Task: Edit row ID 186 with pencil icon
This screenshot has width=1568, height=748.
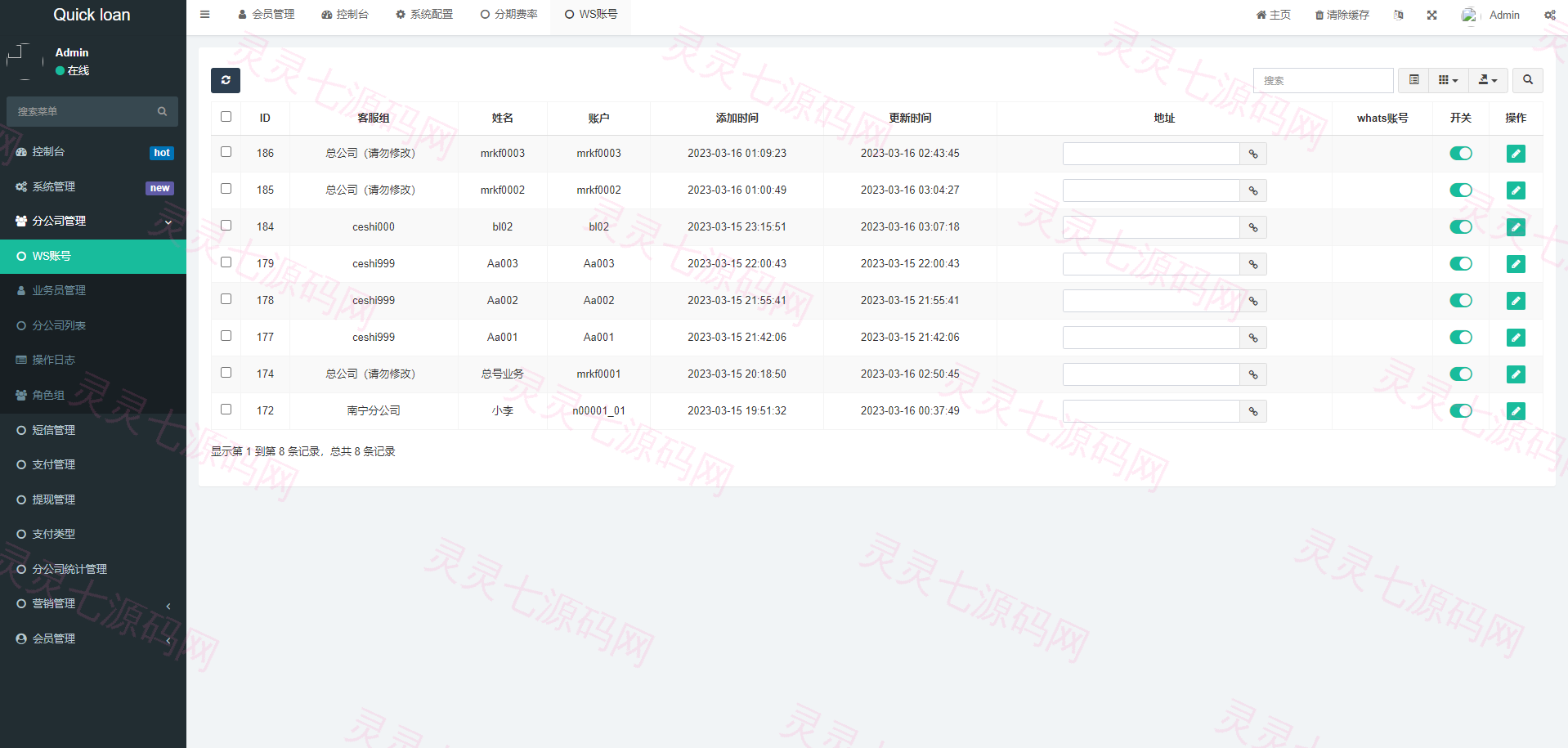Action: click(1516, 154)
